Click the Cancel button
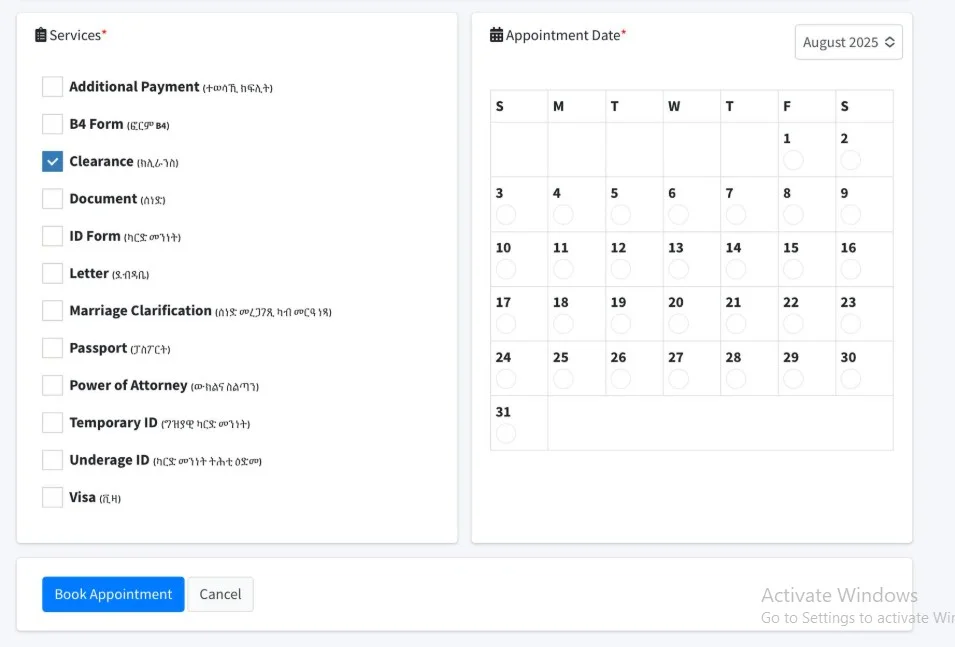Screen dimensions: 955x647 220,594
